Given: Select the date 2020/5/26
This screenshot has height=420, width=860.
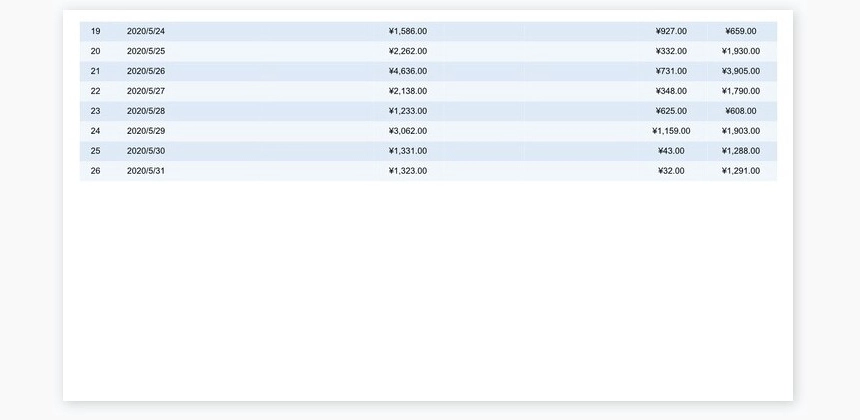Looking at the screenshot, I should pyautogui.click(x=146, y=71).
